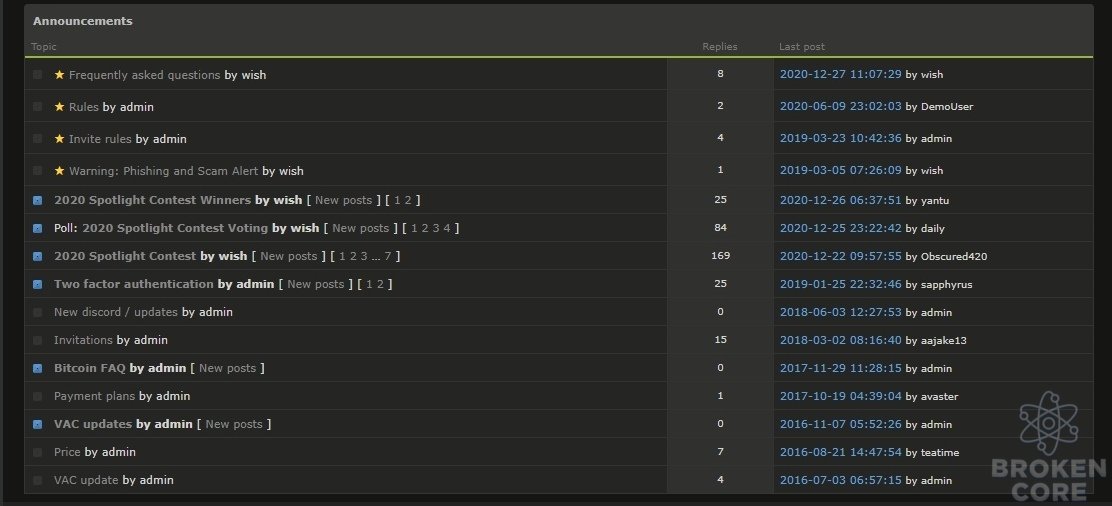The height and width of the screenshot is (506, 1112).
Task: Click the new-posts icon beside 2020 Spotlight Contest Winners
Action: (x=38, y=200)
